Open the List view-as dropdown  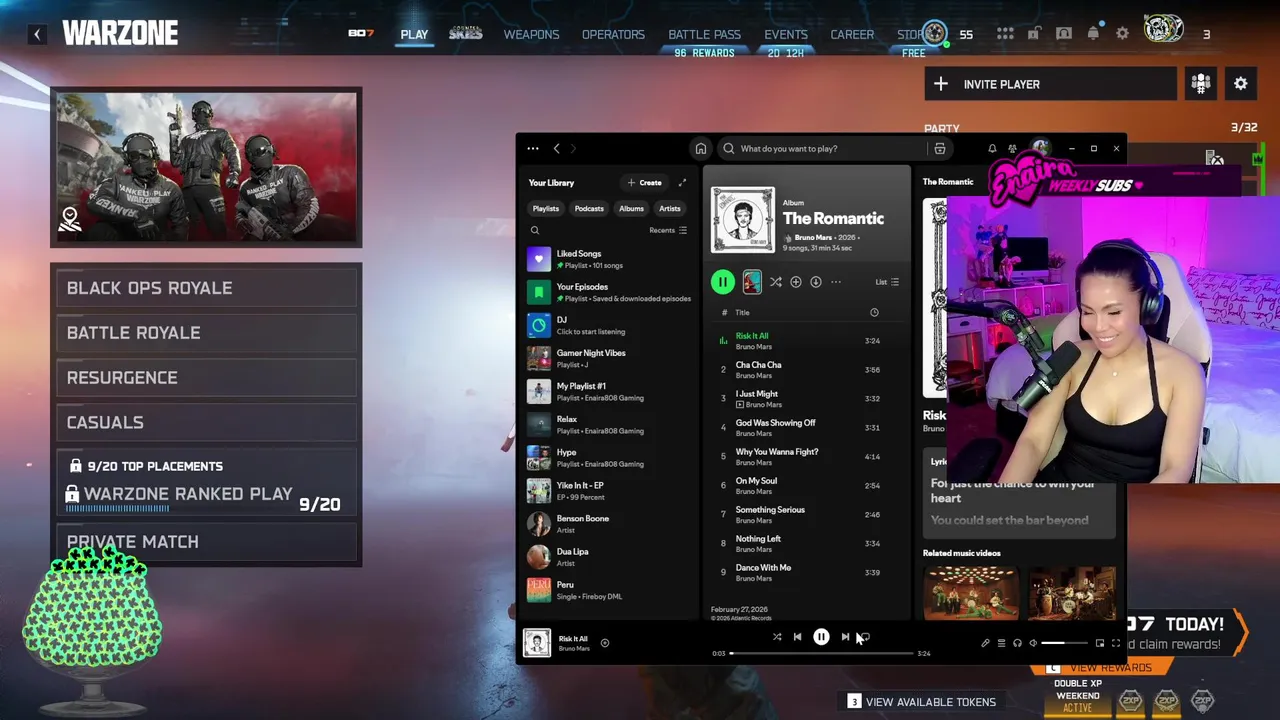(887, 282)
